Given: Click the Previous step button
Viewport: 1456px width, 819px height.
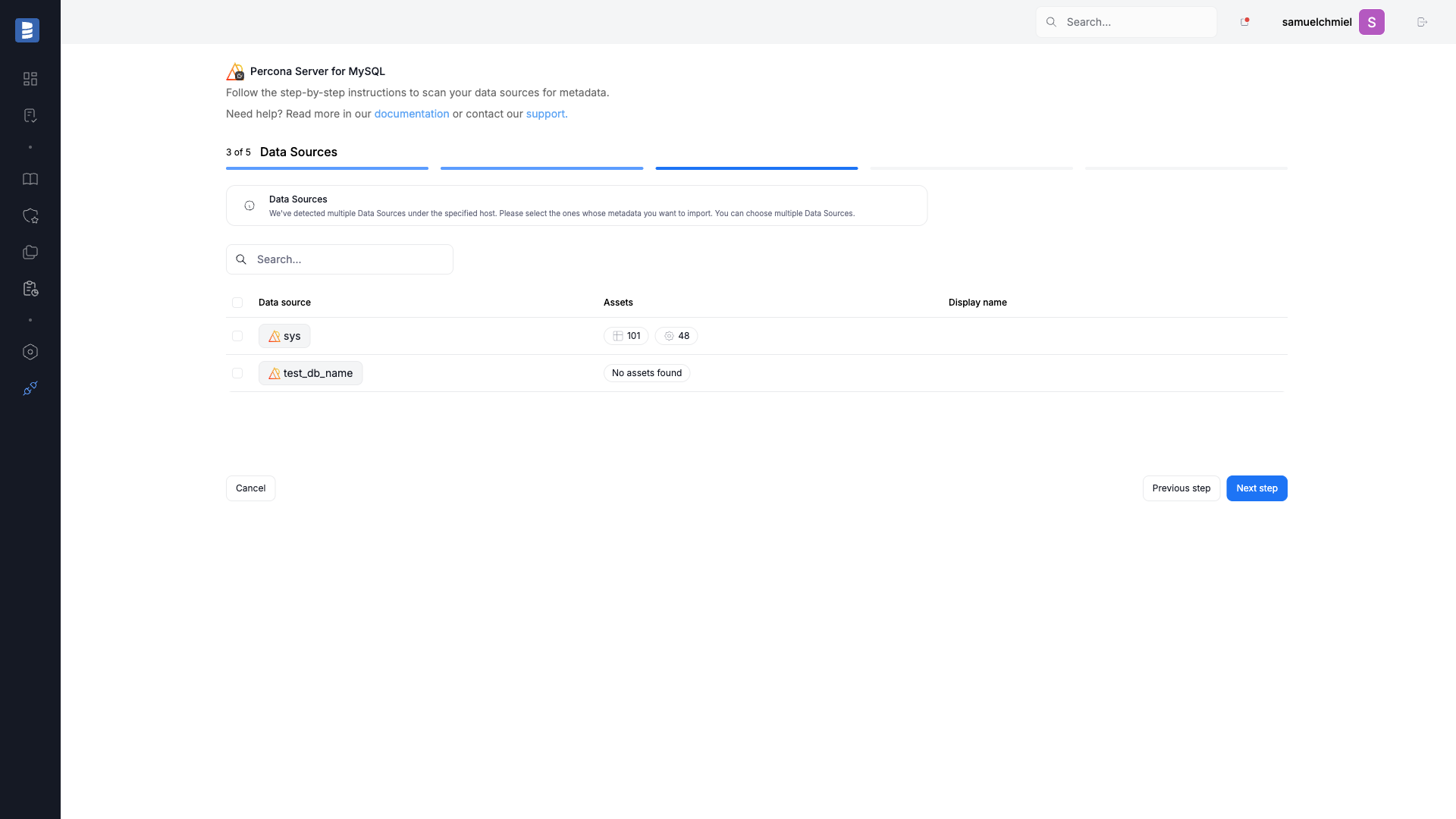Looking at the screenshot, I should click(1181, 488).
